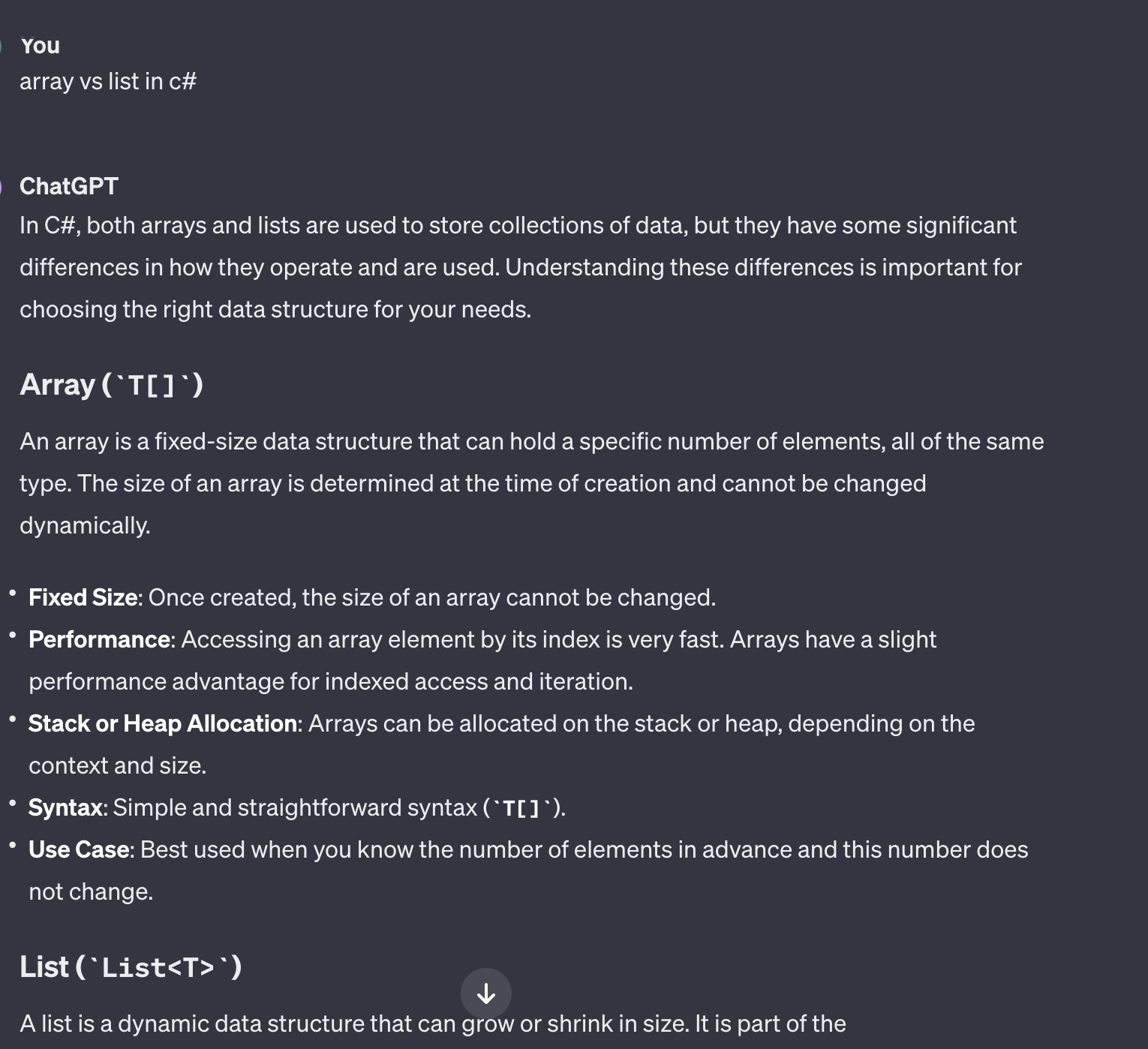Click the "List (List<T>)" heading
Screen dimensions: 1148x1049
[x=131, y=966]
